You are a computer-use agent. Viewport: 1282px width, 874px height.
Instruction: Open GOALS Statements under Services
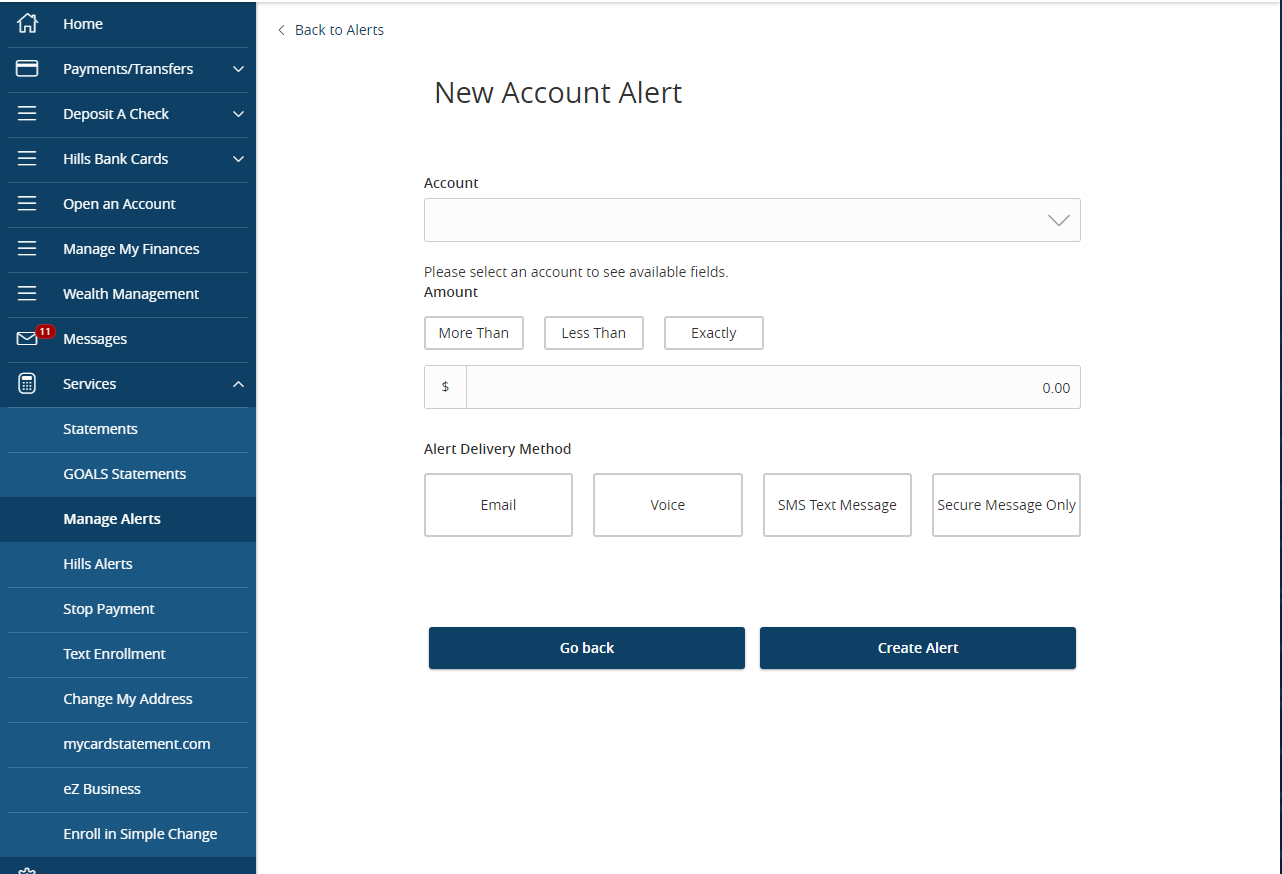[128, 474]
